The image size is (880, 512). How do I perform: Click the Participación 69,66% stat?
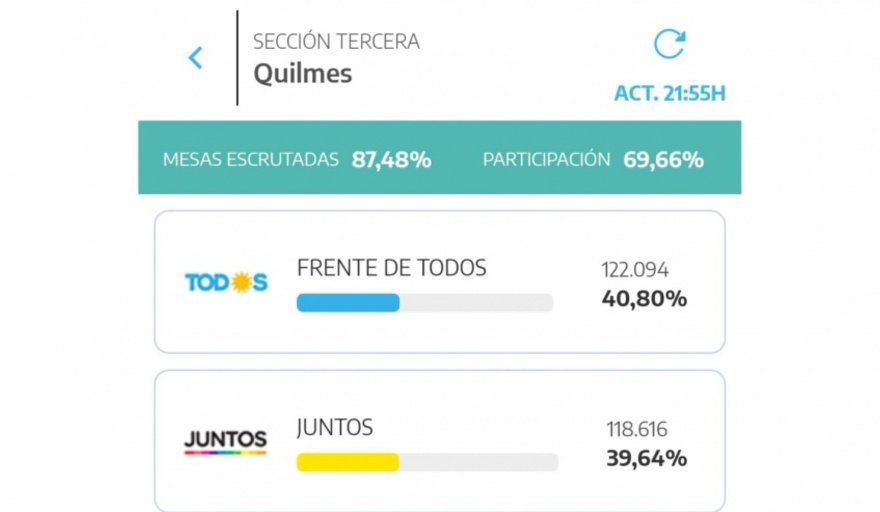[593, 159]
